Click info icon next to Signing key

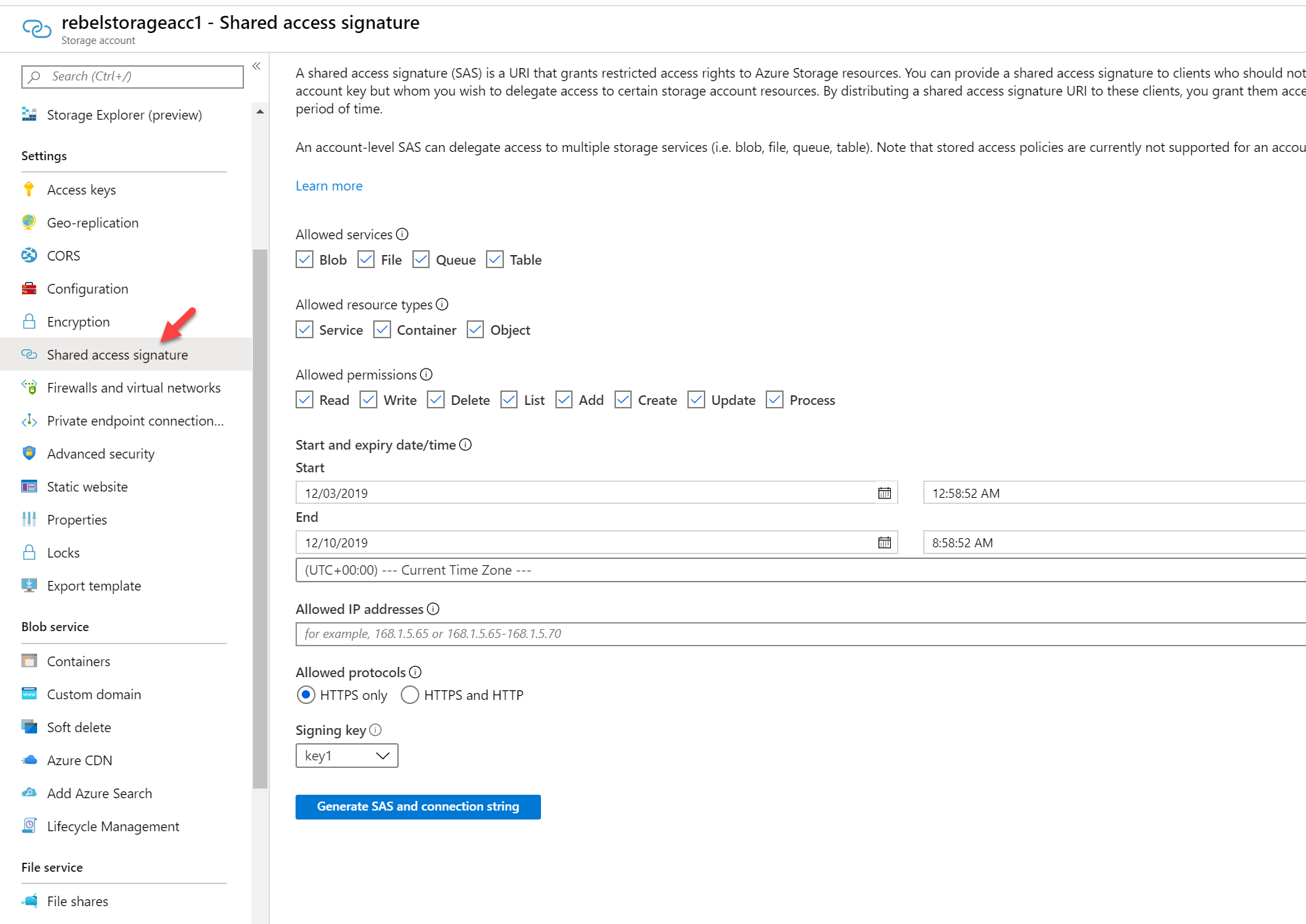(x=375, y=730)
